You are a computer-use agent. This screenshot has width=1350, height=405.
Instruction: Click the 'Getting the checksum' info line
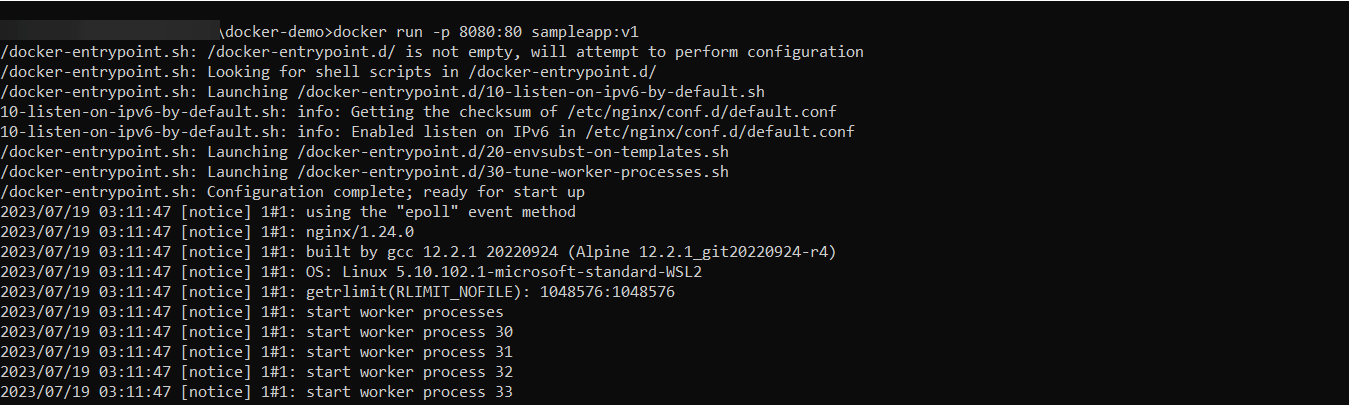coord(418,112)
